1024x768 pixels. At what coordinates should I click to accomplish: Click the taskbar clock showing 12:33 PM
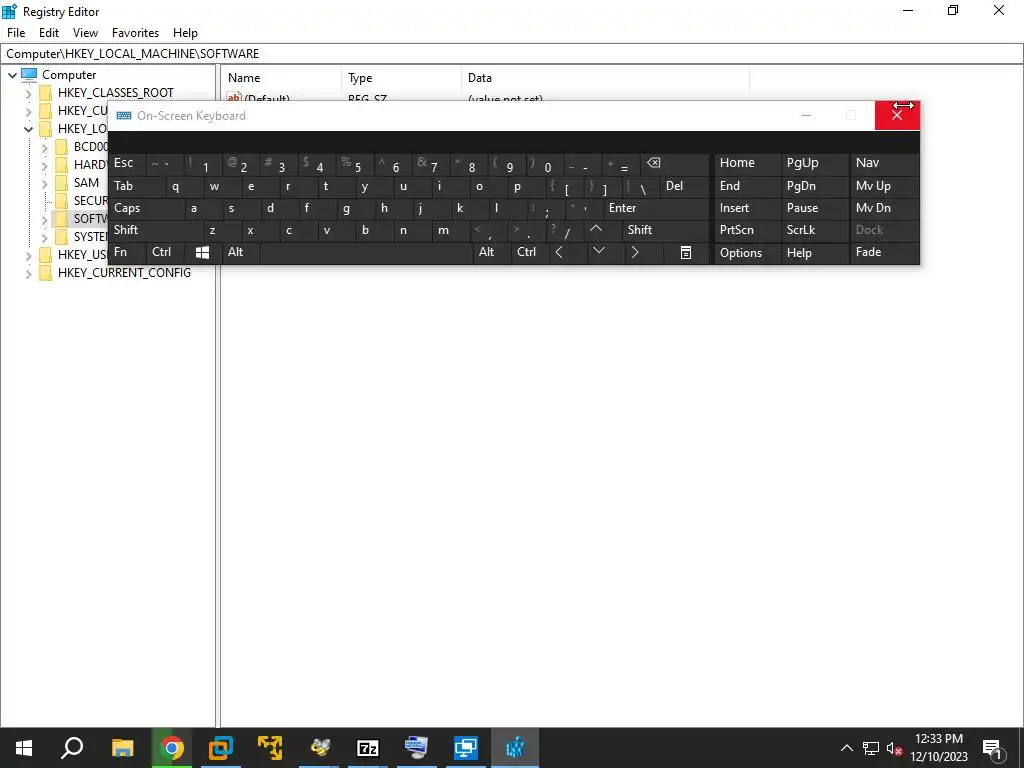point(939,748)
